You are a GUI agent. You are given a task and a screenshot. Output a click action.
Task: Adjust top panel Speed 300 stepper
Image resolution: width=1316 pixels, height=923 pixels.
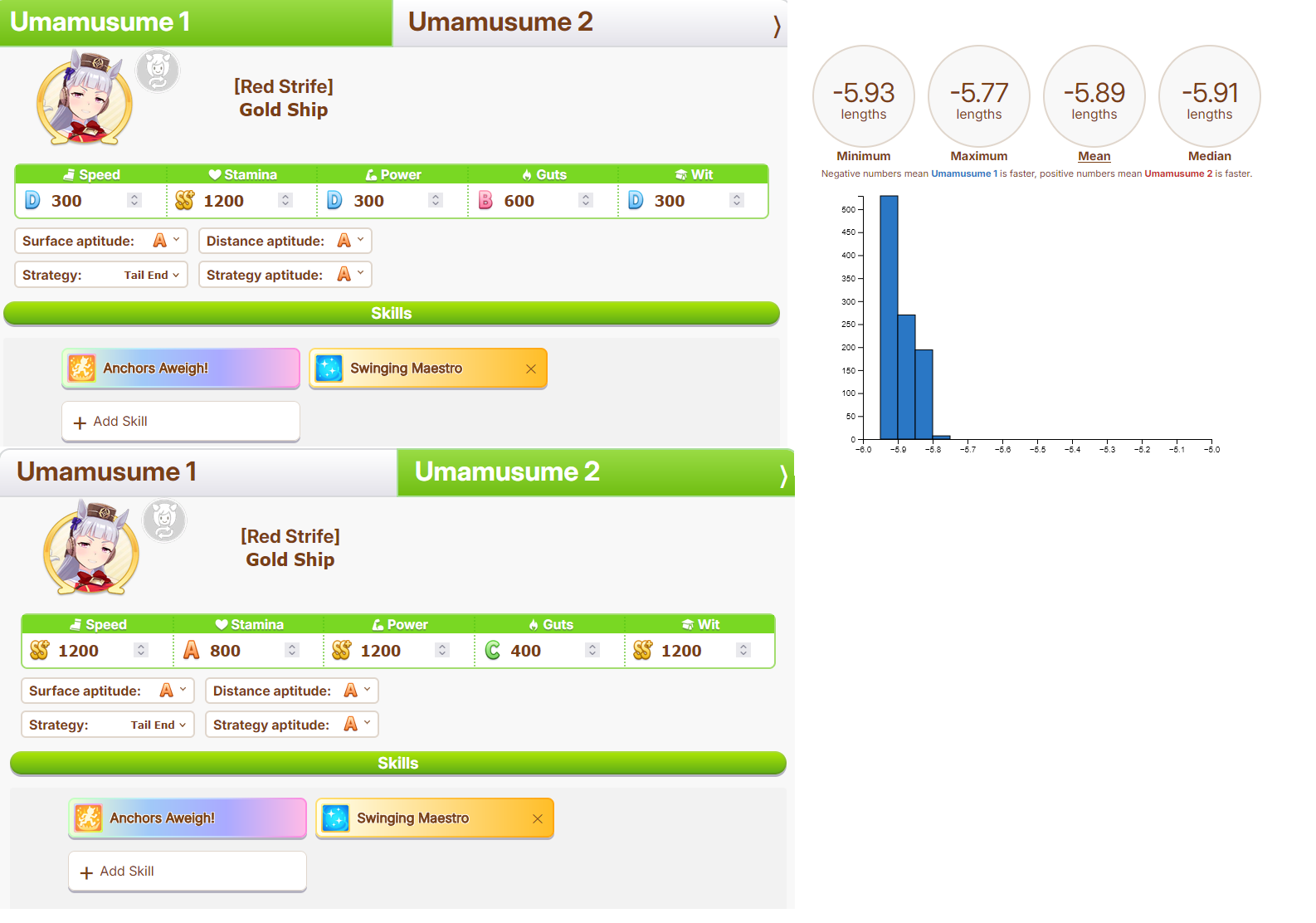134,200
